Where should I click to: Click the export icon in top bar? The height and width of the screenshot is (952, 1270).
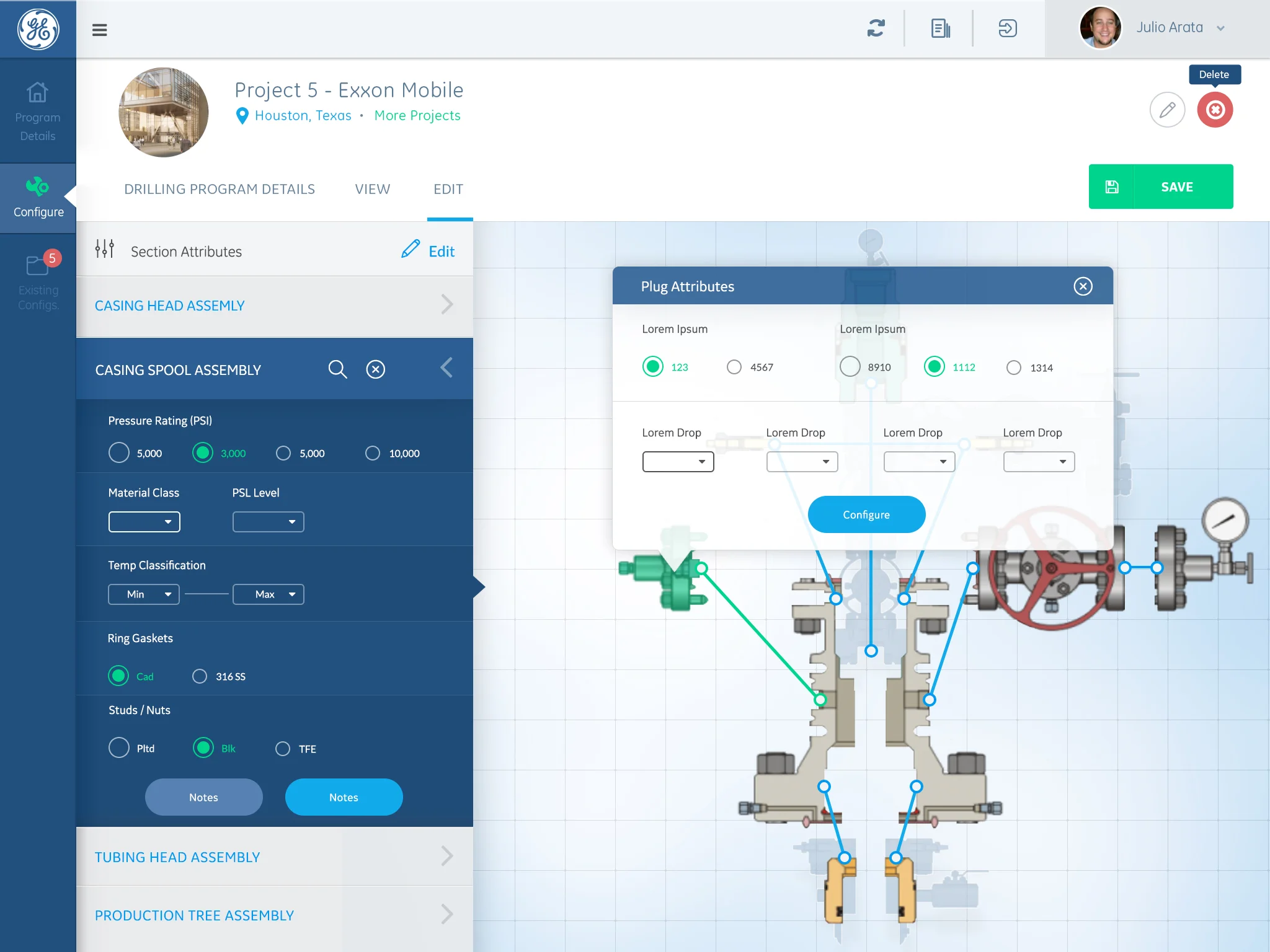point(1008,29)
